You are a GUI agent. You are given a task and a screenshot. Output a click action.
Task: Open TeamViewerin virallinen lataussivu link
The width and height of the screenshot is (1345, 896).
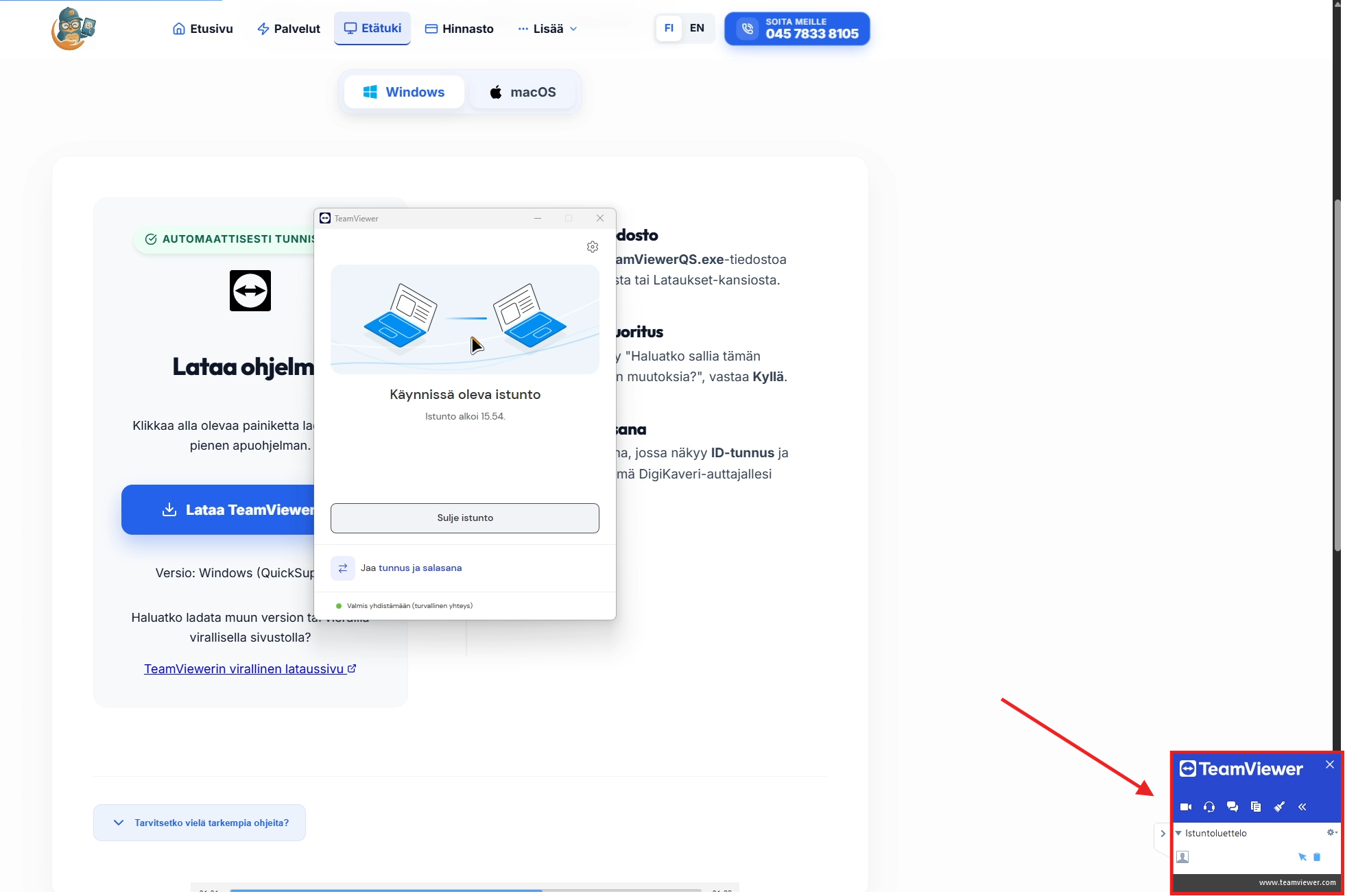[250, 669]
